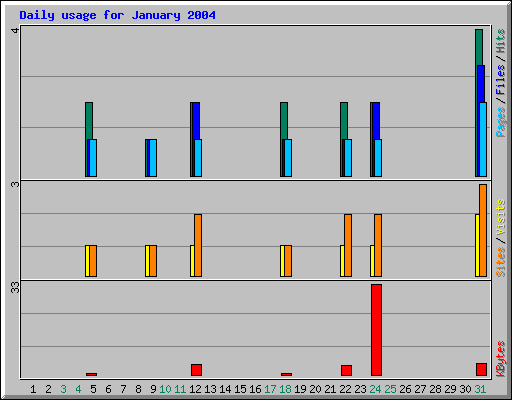The height and width of the screenshot is (400, 512).
Task: Click day label "20" on the x-axis
Action: click(315, 389)
